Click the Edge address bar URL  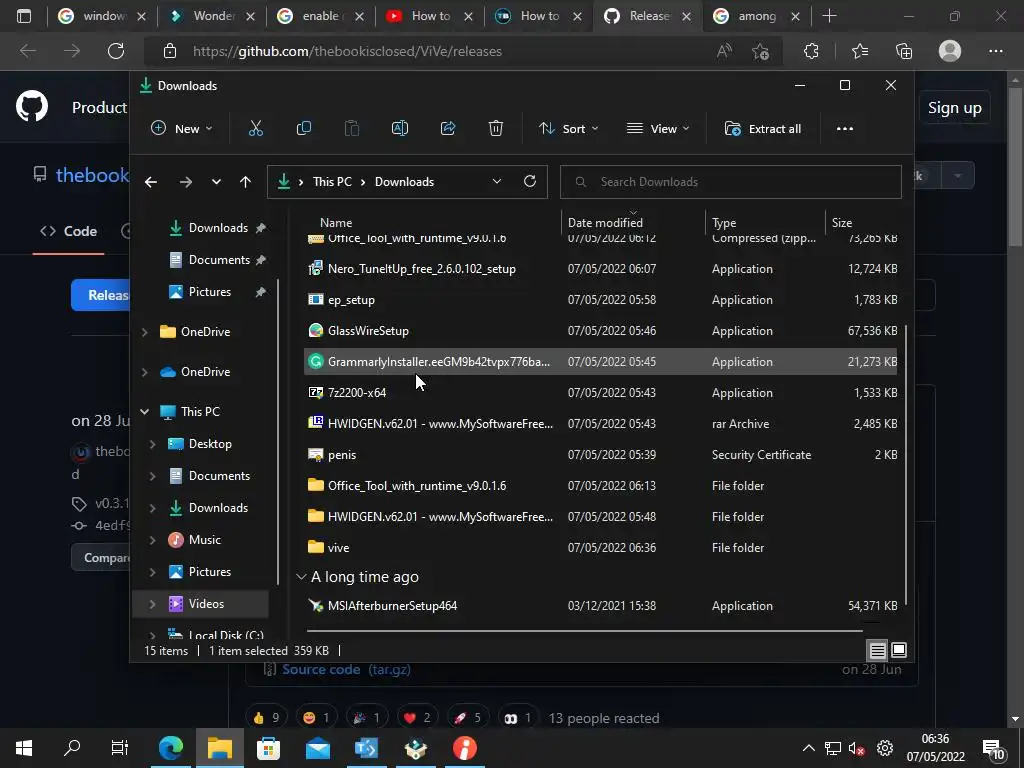pyautogui.click(x=347, y=51)
